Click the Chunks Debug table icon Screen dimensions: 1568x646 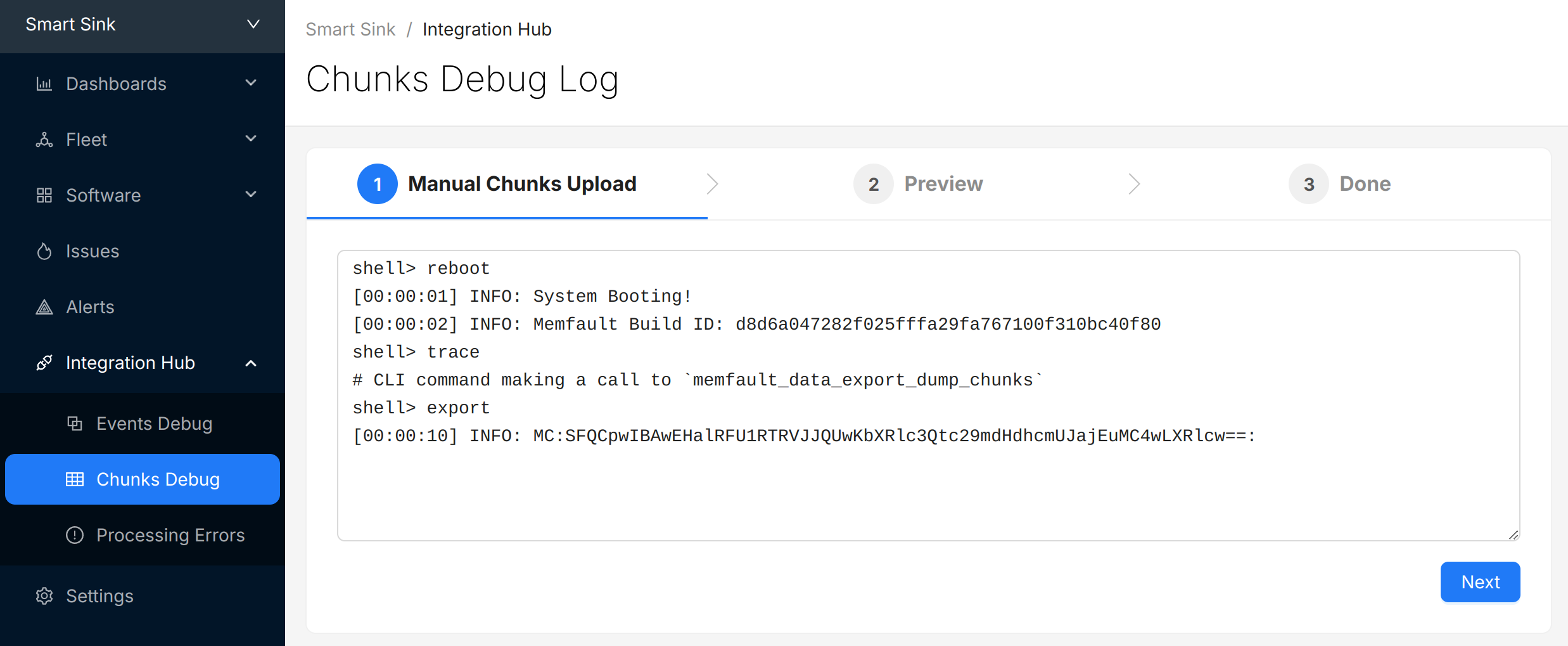(x=75, y=479)
